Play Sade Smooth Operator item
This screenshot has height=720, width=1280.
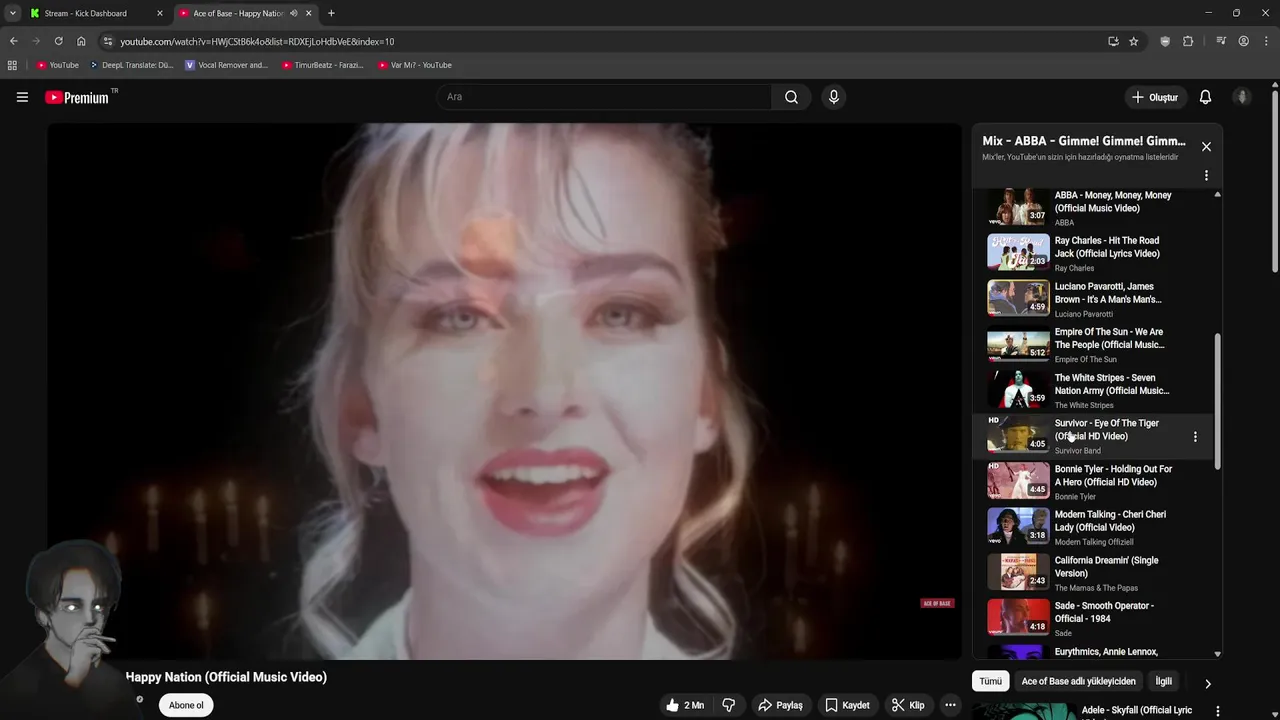click(x=1091, y=618)
